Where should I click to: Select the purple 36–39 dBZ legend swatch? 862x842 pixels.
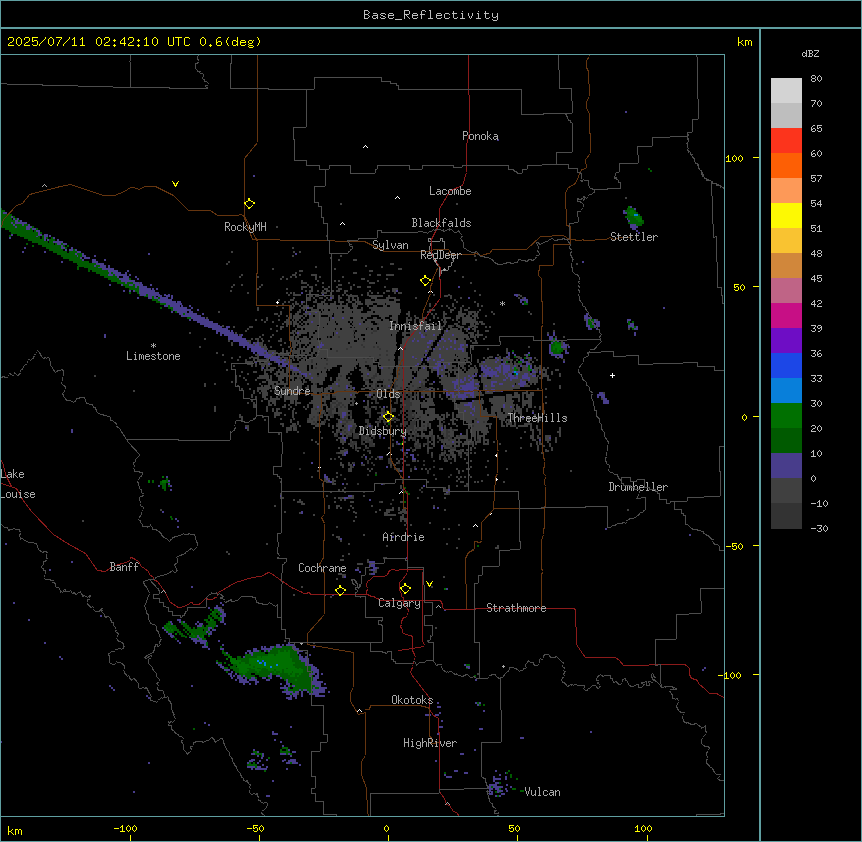[x=786, y=341]
